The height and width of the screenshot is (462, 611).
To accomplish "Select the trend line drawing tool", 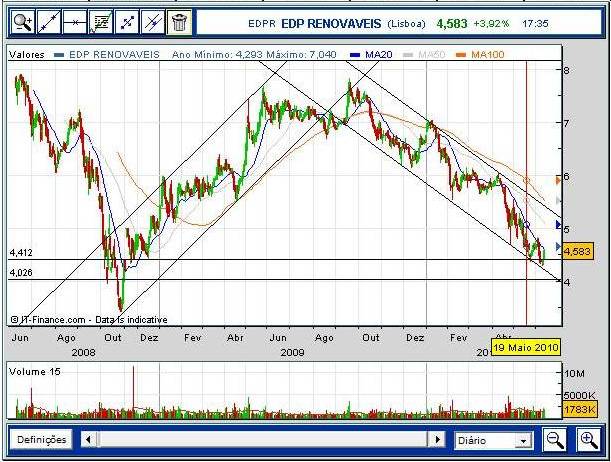I will 49,23.
